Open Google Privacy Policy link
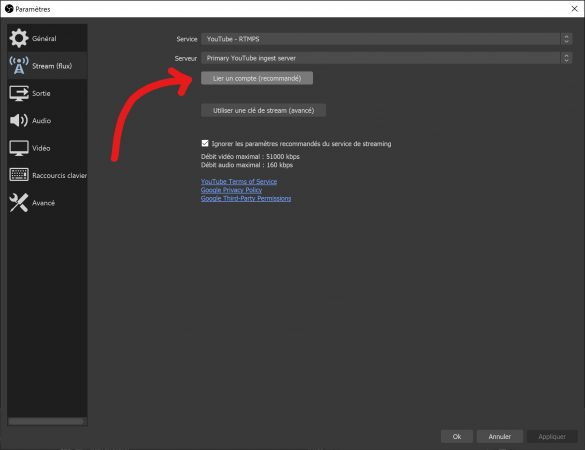585x450 pixels. pyautogui.click(x=231, y=190)
